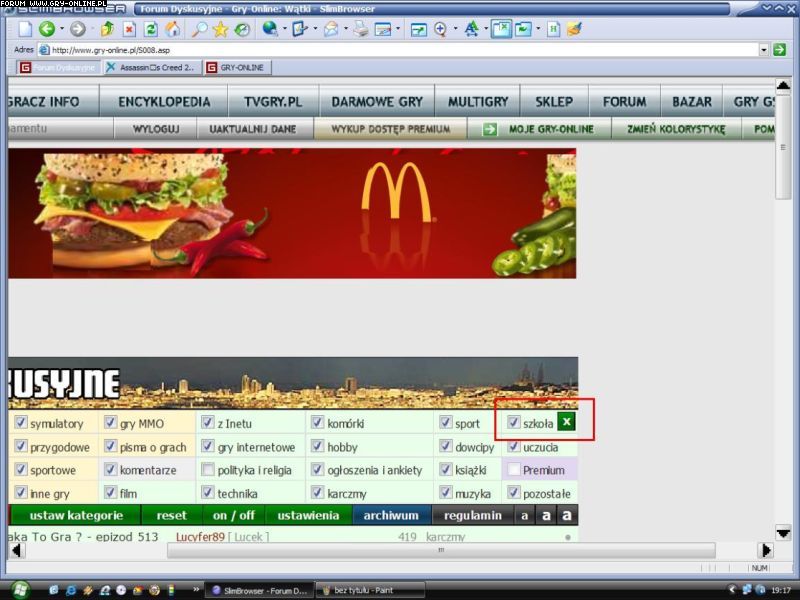Toggle the Premium category checkbox
800x600 pixels.
(x=514, y=470)
